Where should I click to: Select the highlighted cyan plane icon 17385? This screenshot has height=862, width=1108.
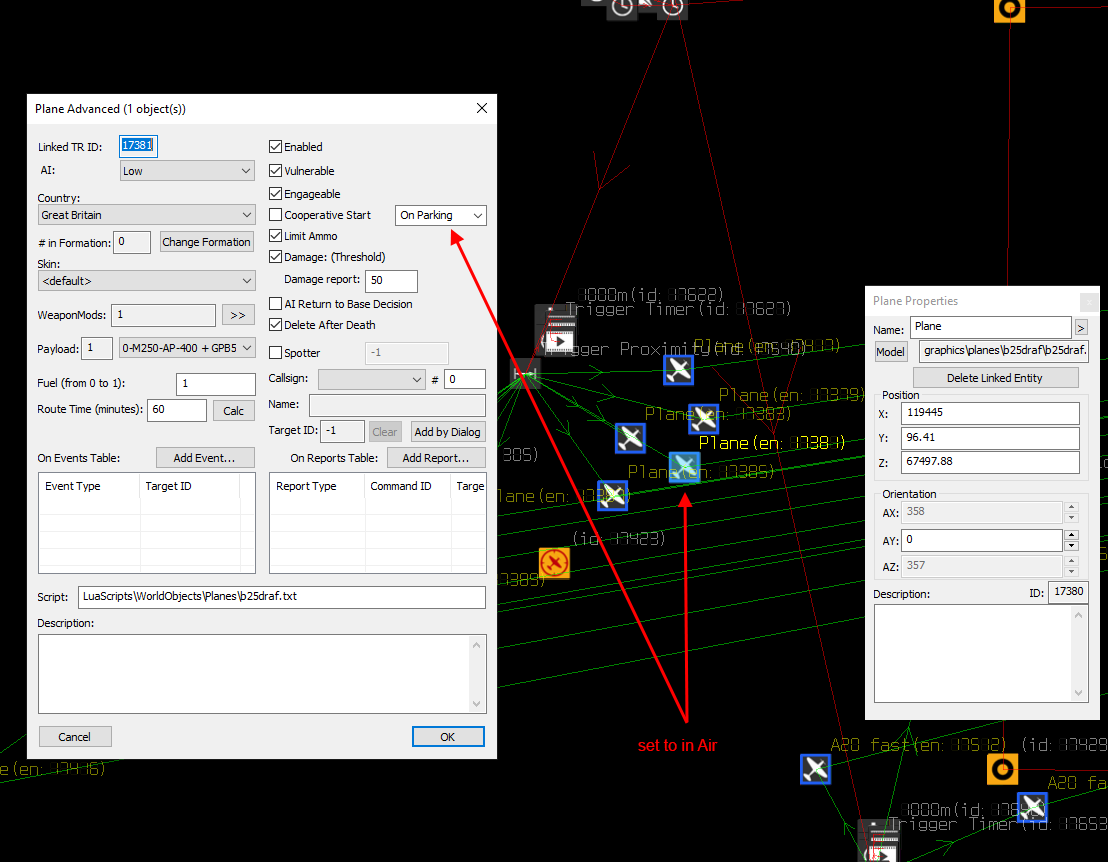(684, 467)
